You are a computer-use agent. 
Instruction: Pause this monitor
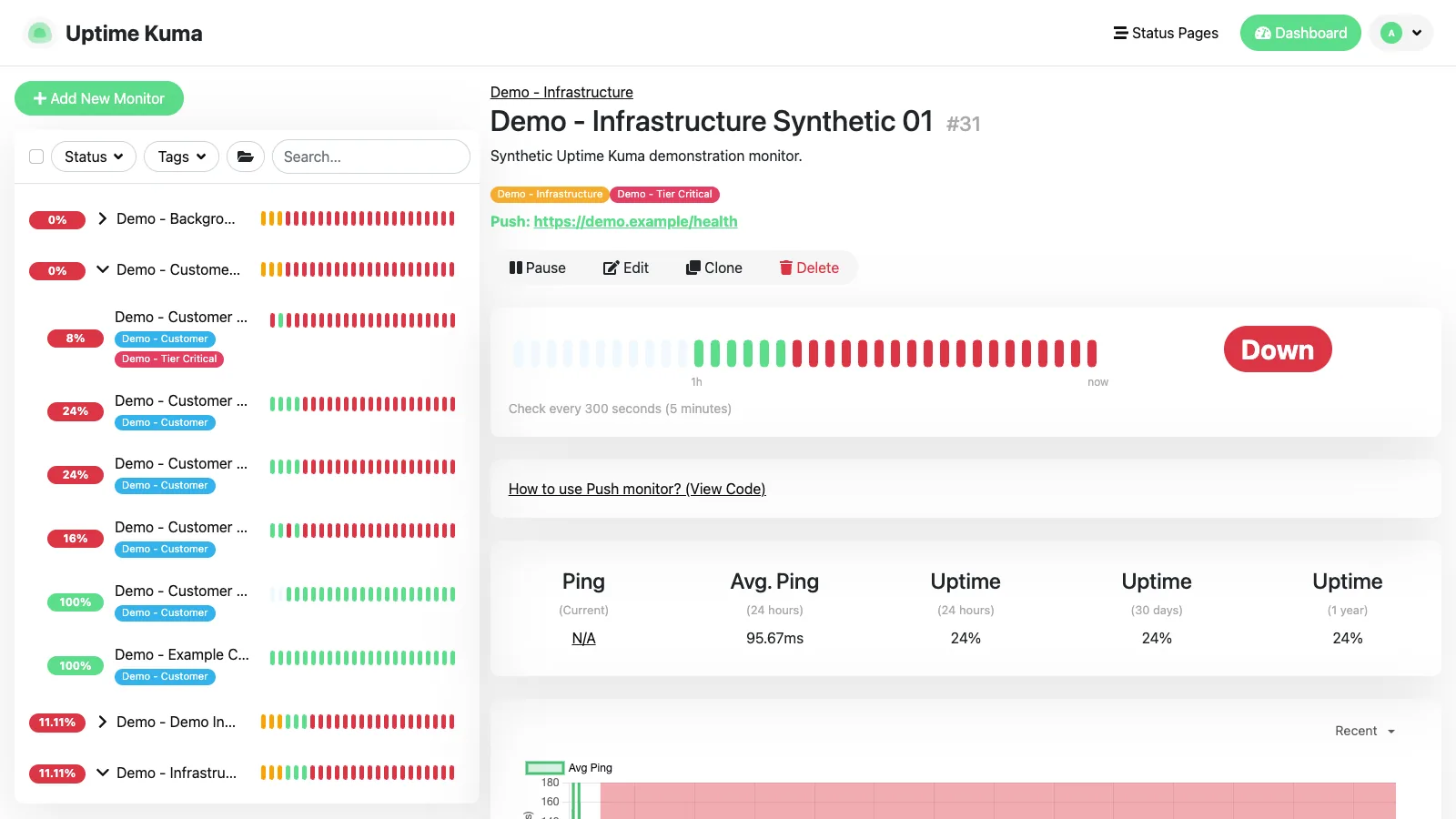[x=538, y=268]
